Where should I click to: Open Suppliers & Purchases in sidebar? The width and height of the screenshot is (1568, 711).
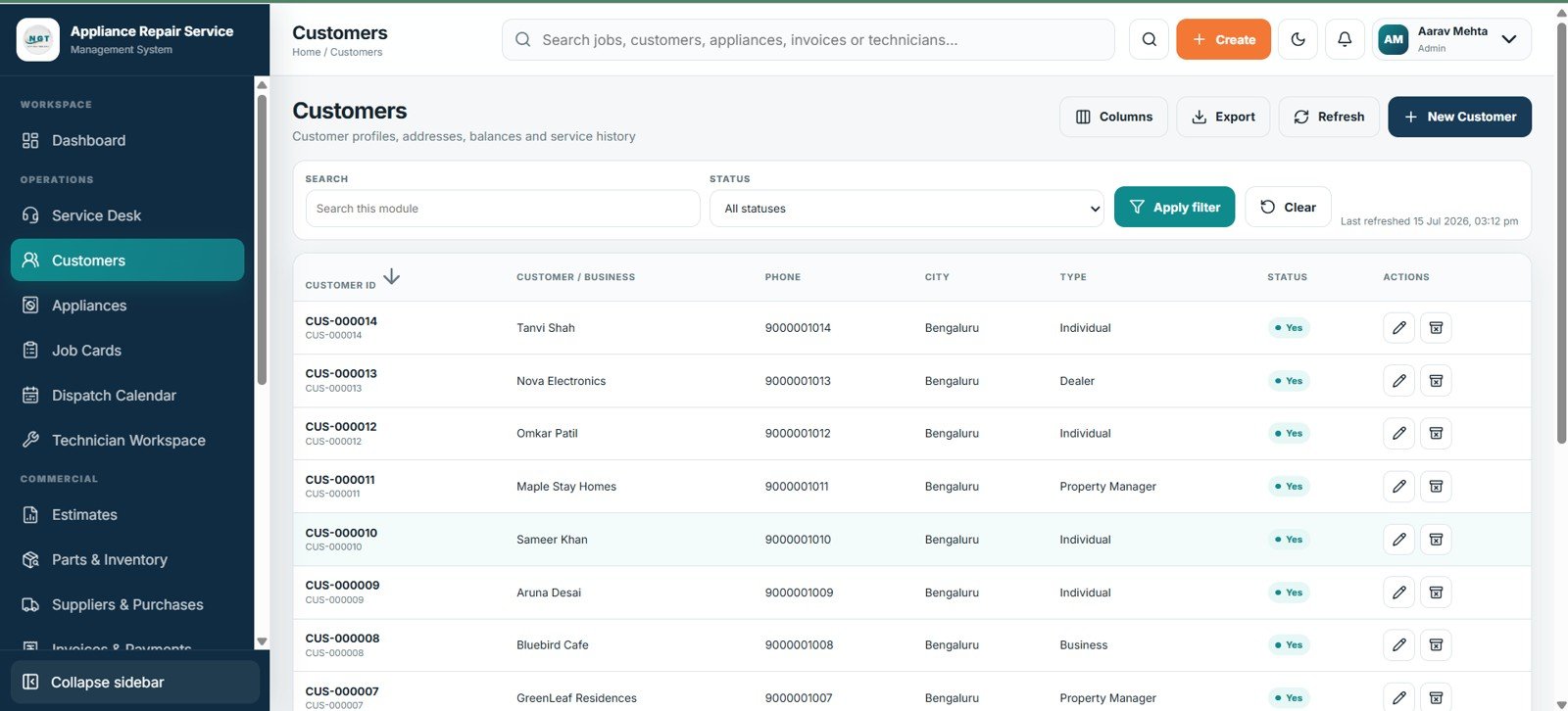pos(127,605)
